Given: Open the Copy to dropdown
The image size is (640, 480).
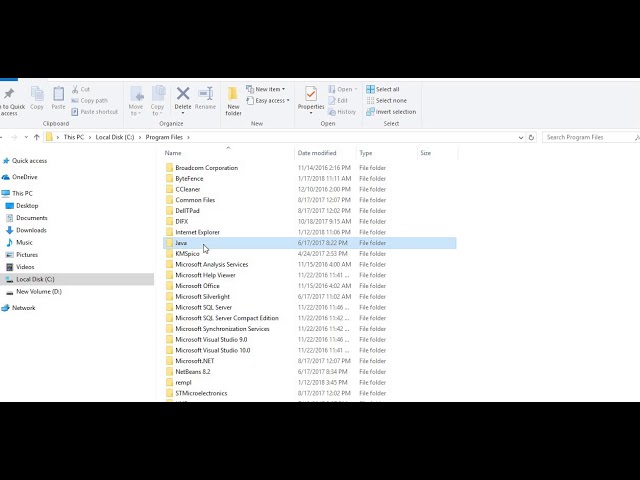Looking at the screenshot, I should 158,101.
